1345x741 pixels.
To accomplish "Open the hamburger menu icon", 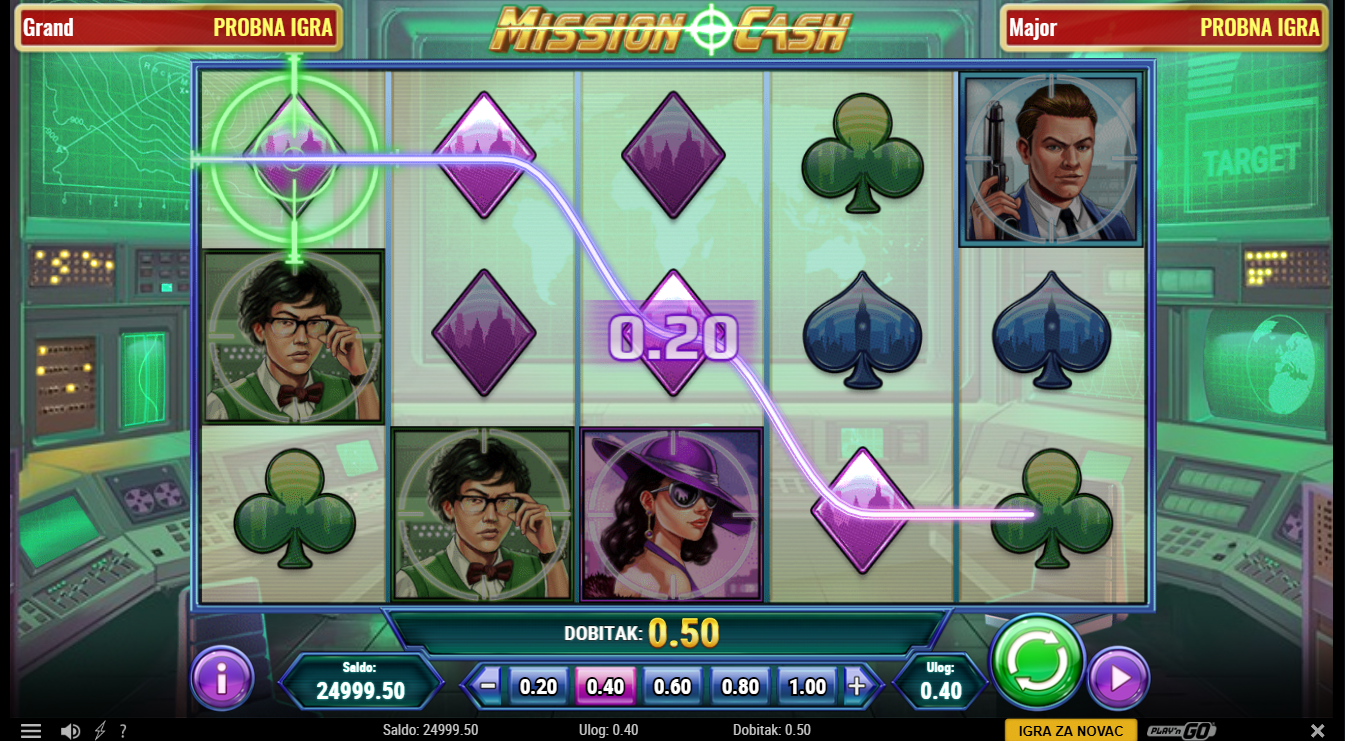I will 31,731.
